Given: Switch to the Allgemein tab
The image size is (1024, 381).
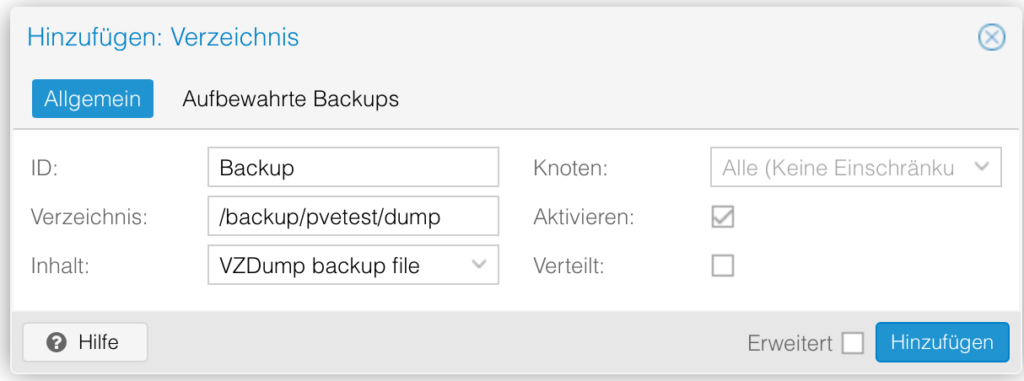Looking at the screenshot, I should [x=93, y=99].
